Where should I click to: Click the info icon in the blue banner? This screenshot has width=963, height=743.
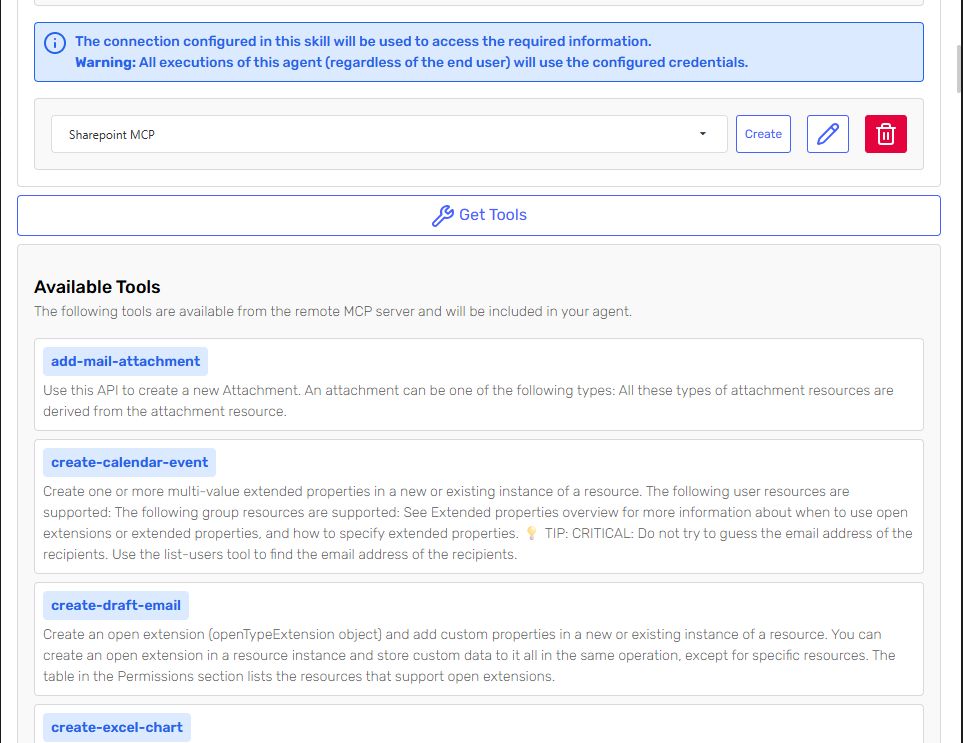[56, 43]
